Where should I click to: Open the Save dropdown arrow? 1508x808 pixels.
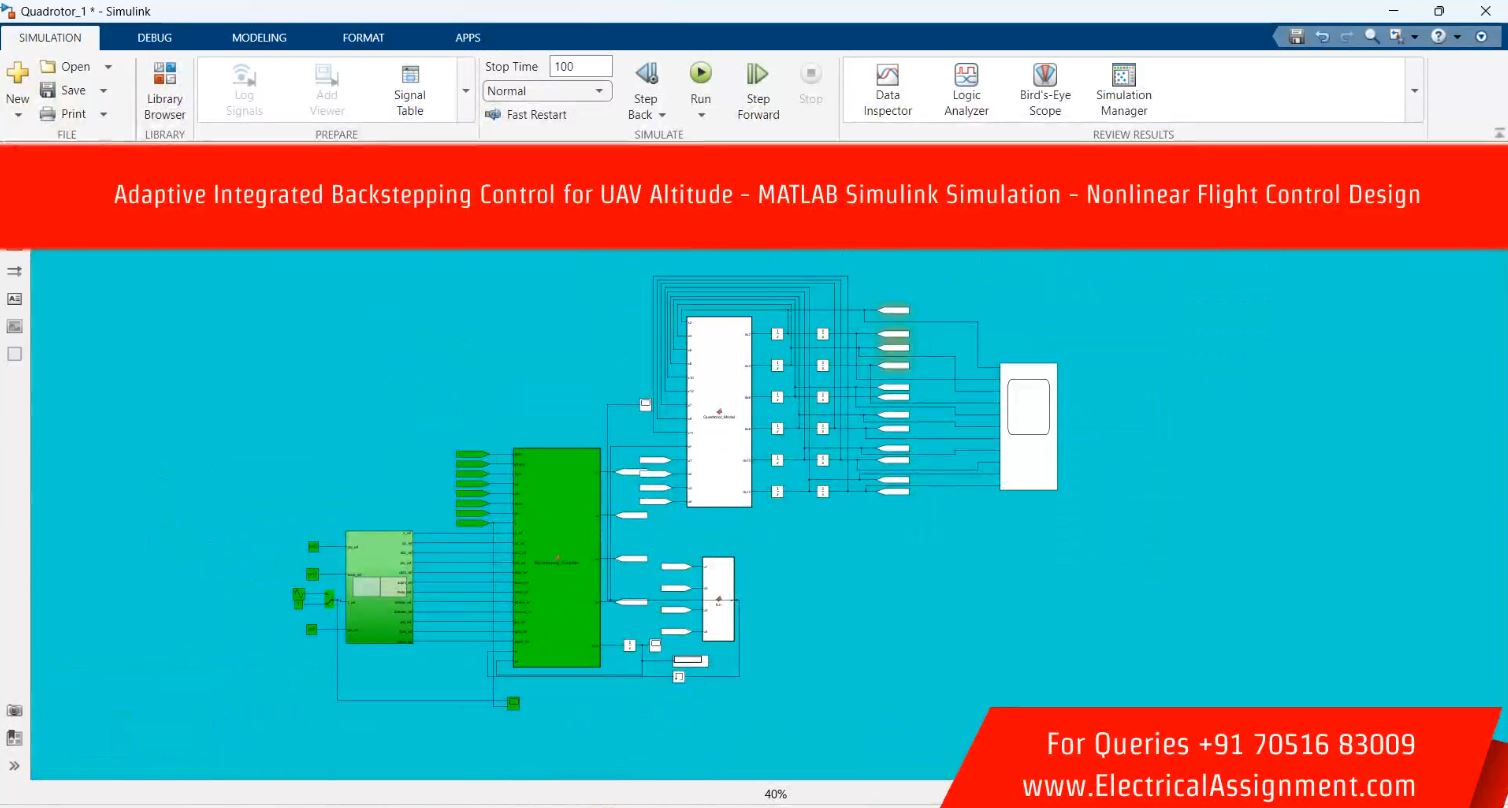point(103,91)
